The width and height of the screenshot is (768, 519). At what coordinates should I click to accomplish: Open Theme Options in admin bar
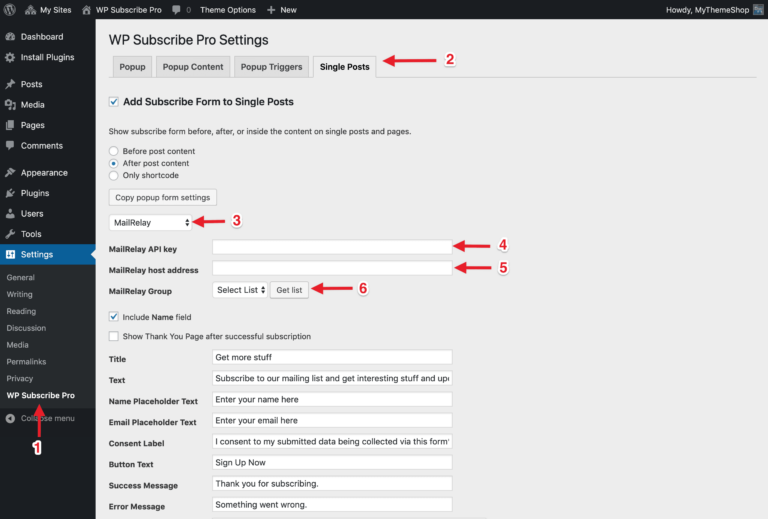pyautogui.click(x=228, y=10)
